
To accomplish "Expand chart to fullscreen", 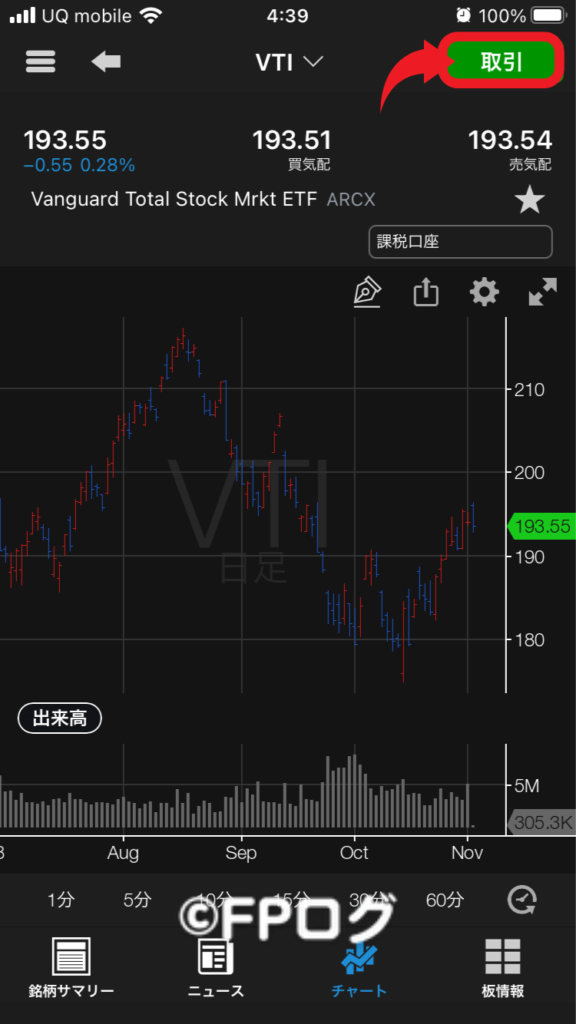I will (x=543, y=293).
